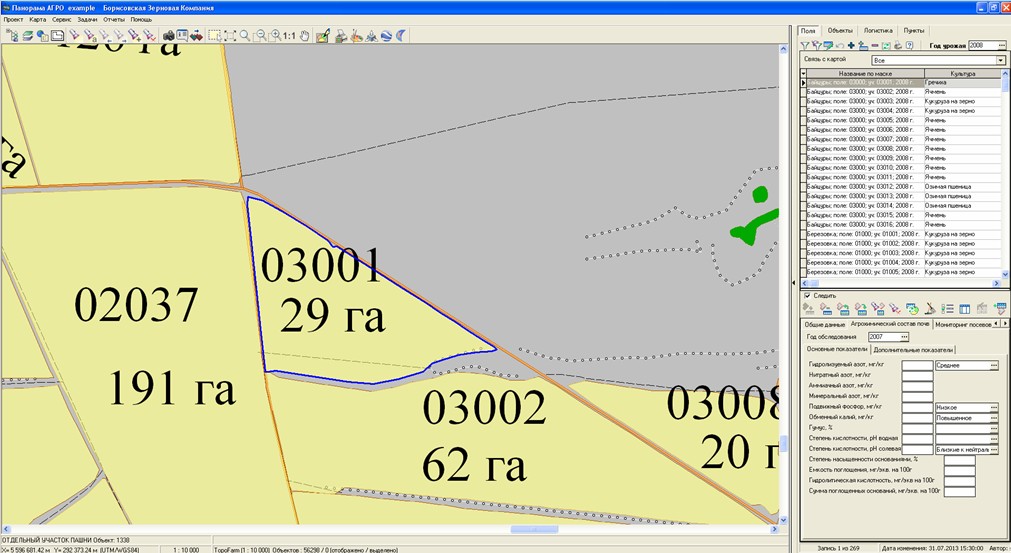This screenshot has height=553, width=1011.
Task: Click the minus delete record icon
Action: pos(874,46)
